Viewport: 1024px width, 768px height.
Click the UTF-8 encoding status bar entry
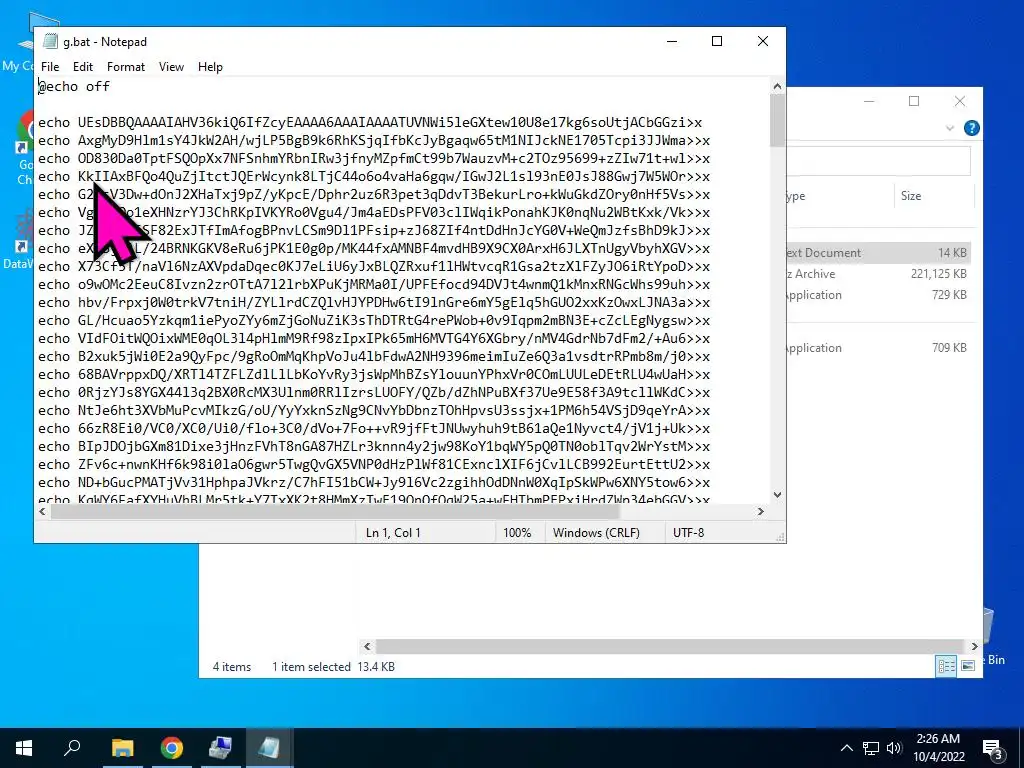[689, 533]
